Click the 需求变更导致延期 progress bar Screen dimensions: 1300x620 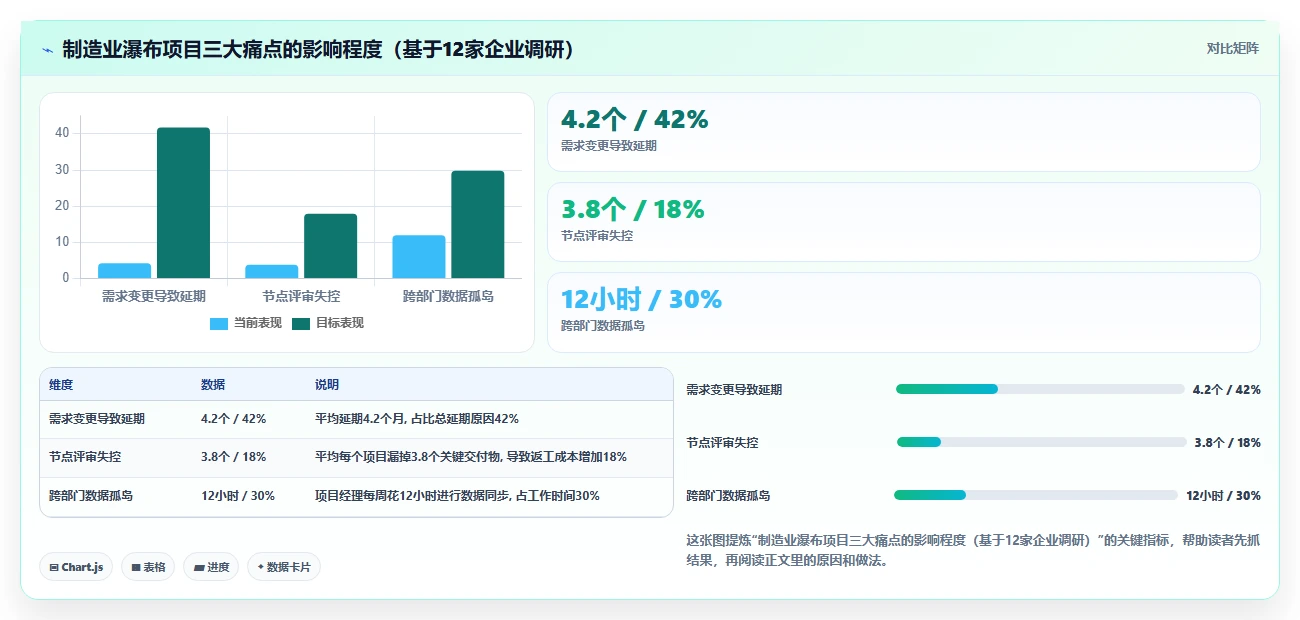pos(1040,389)
